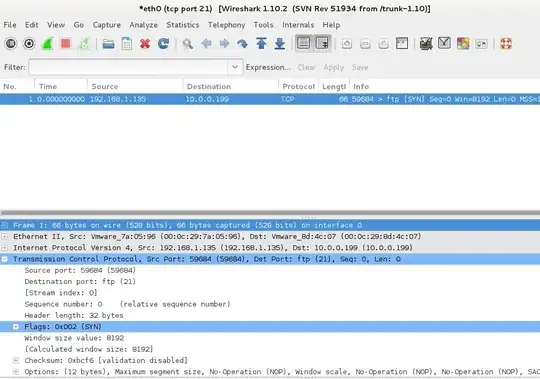Click the Expression... button

[x=268, y=67]
